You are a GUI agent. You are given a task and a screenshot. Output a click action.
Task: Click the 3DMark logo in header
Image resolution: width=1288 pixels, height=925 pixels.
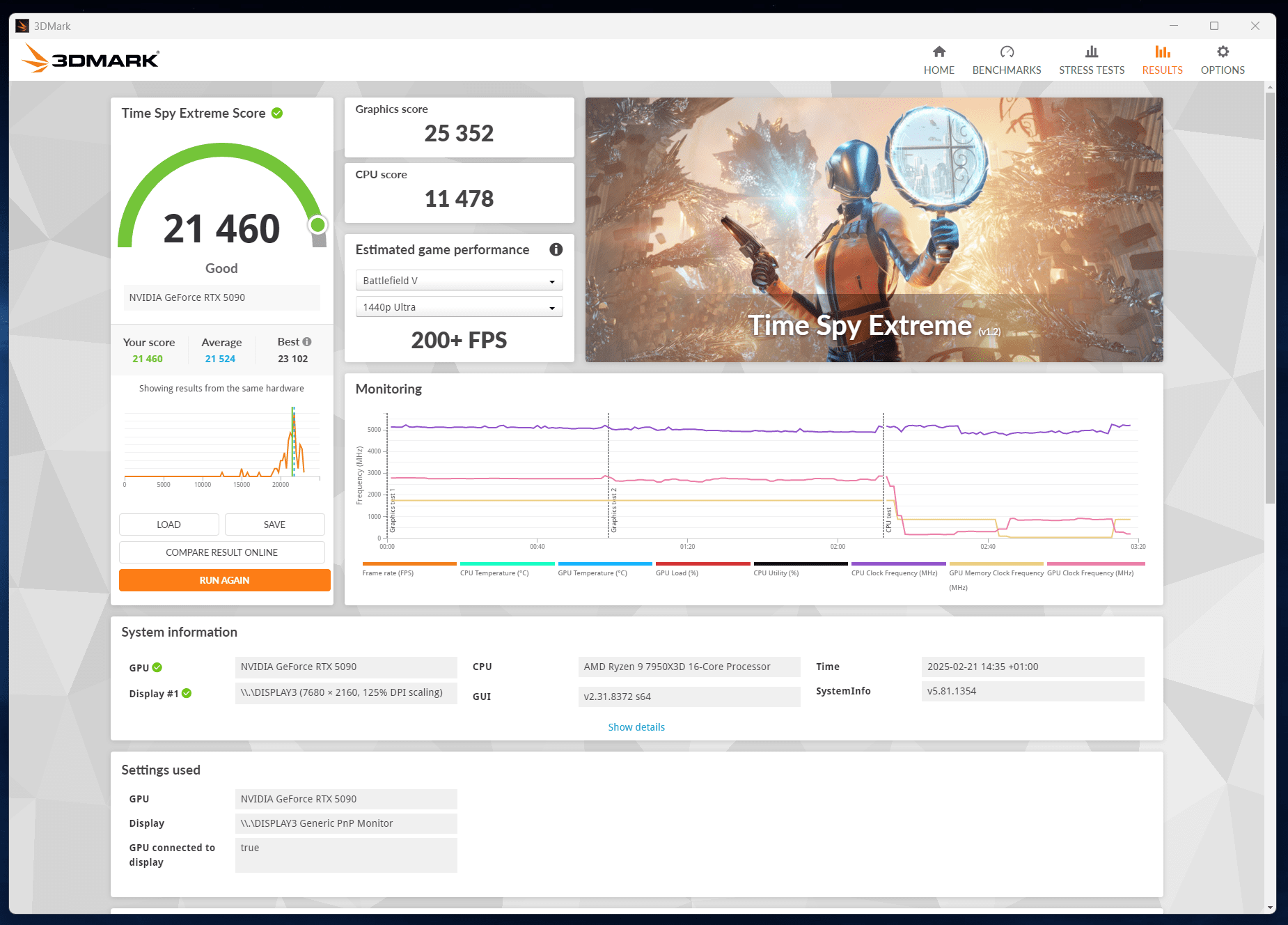[91, 59]
